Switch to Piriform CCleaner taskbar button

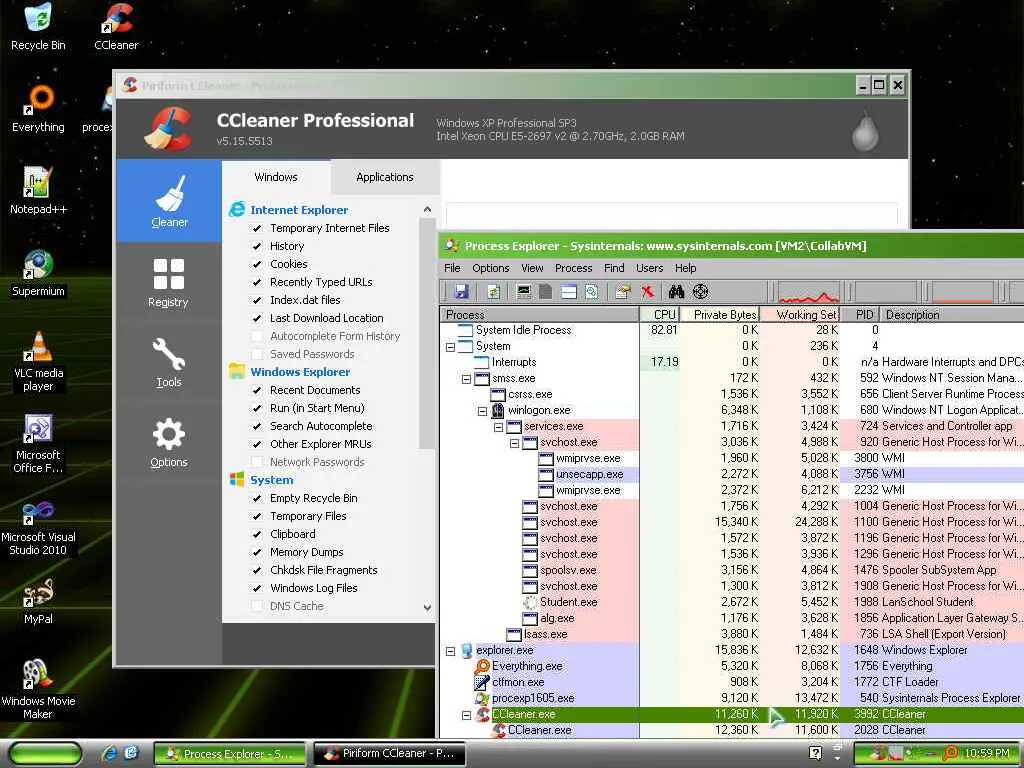click(389, 754)
